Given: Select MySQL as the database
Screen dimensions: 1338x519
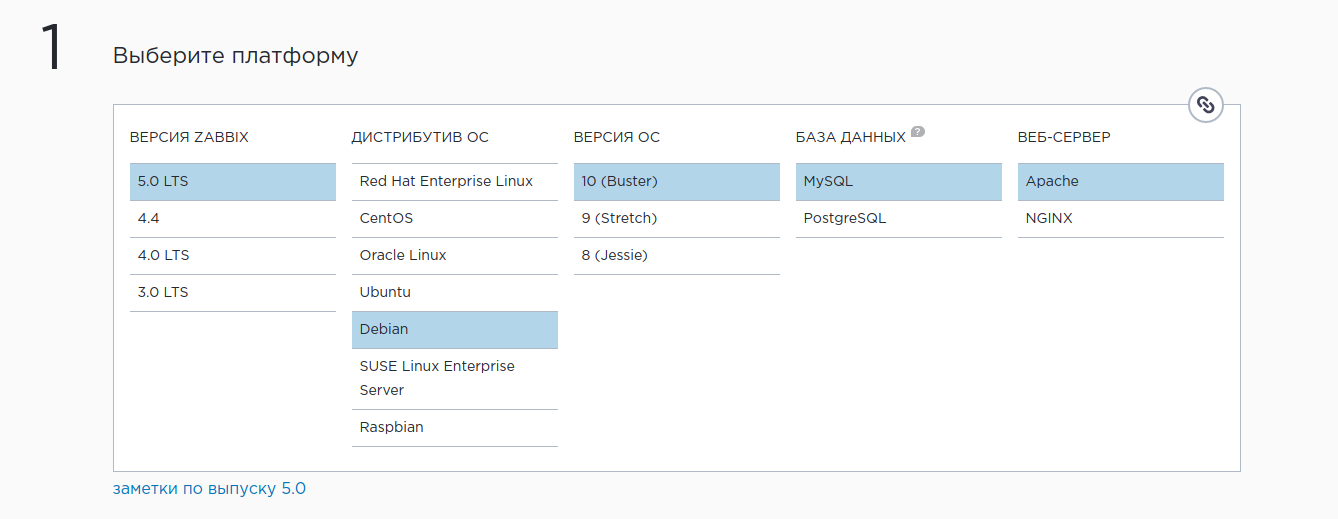Looking at the screenshot, I should click(x=899, y=182).
